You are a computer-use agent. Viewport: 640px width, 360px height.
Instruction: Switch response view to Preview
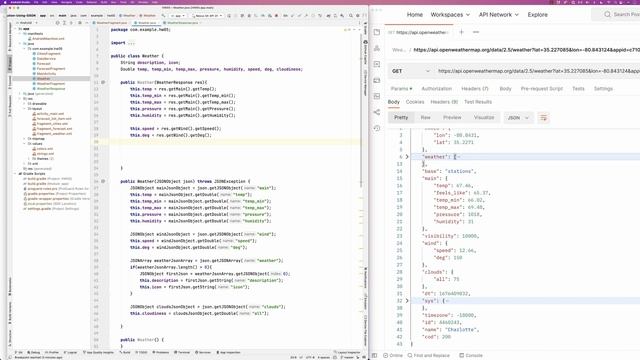click(452, 118)
